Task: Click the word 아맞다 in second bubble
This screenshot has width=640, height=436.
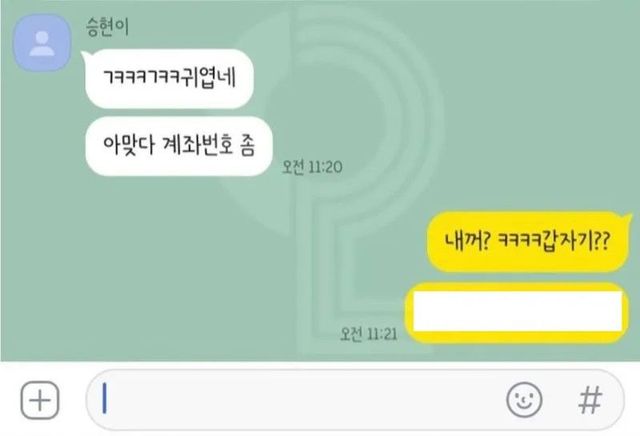Action: (x=129, y=145)
